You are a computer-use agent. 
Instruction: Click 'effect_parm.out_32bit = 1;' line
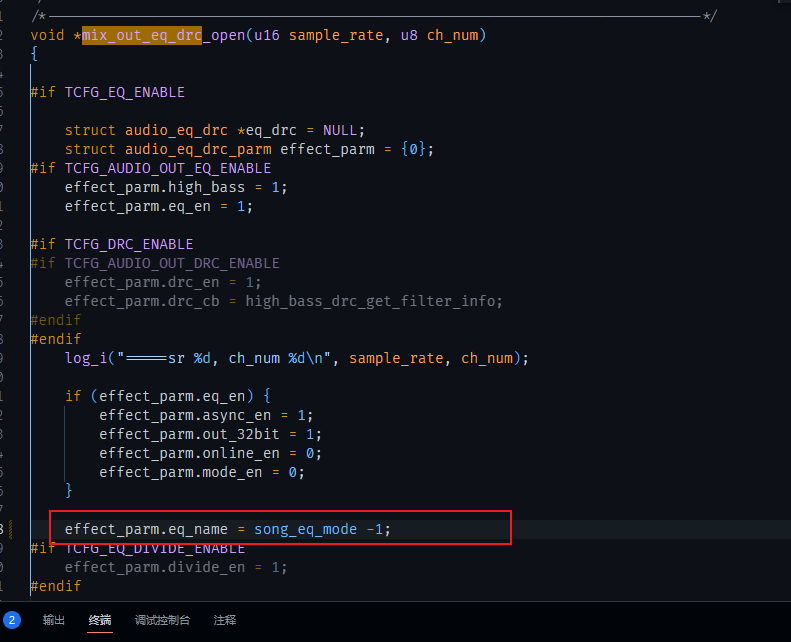click(210, 434)
